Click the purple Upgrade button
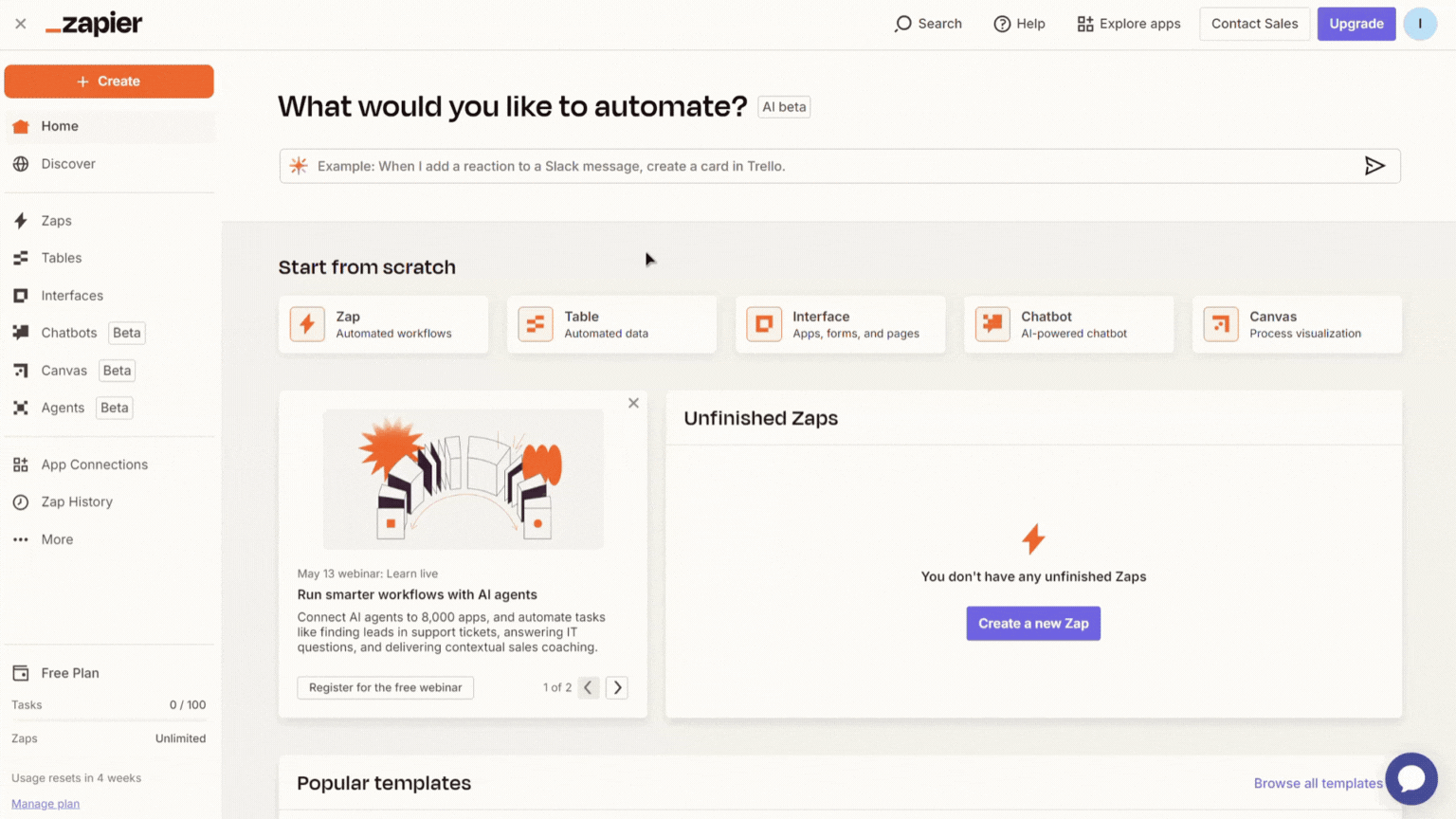 (x=1356, y=24)
